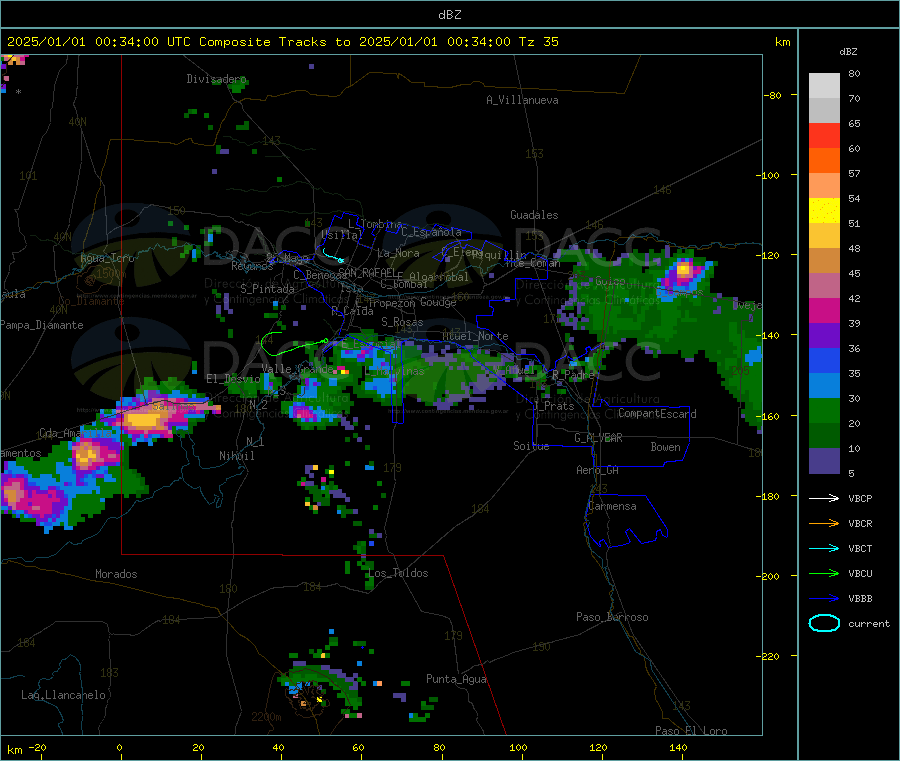Select the mauve 45–42 dBZ color band
Viewport: 900px width, 761px height.
(x=824, y=285)
